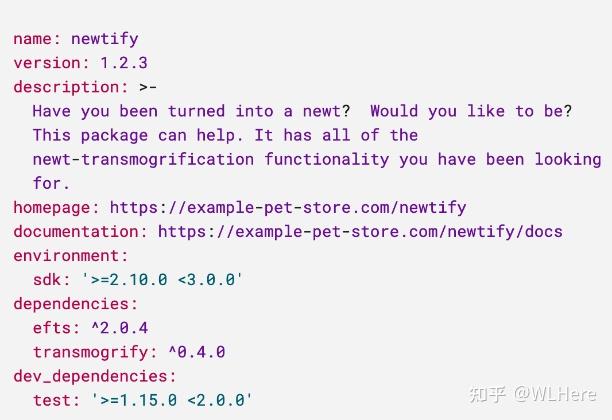612x420 pixels.
Task: Open the documentation URL ending in /docs
Action: (x=360, y=232)
